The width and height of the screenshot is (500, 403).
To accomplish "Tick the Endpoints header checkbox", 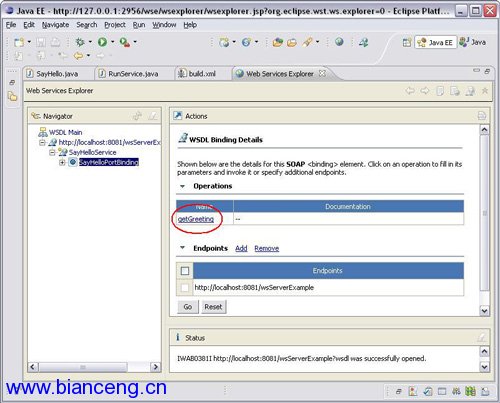I will (x=185, y=271).
